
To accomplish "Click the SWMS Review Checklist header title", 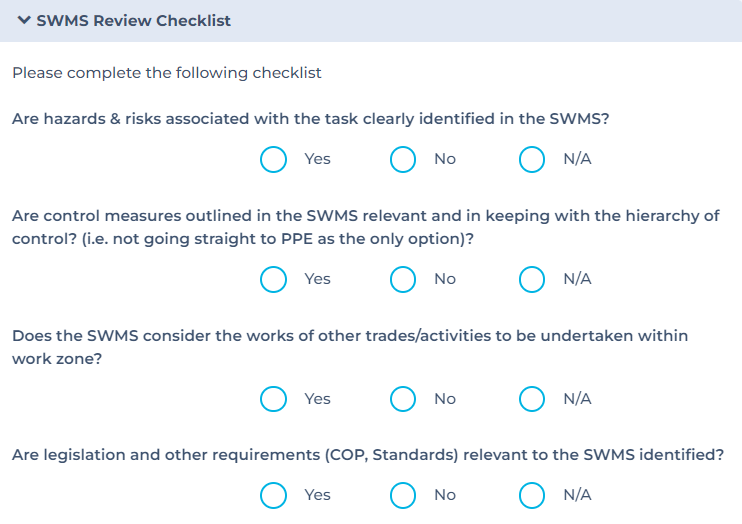I will pyautogui.click(x=133, y=20).
